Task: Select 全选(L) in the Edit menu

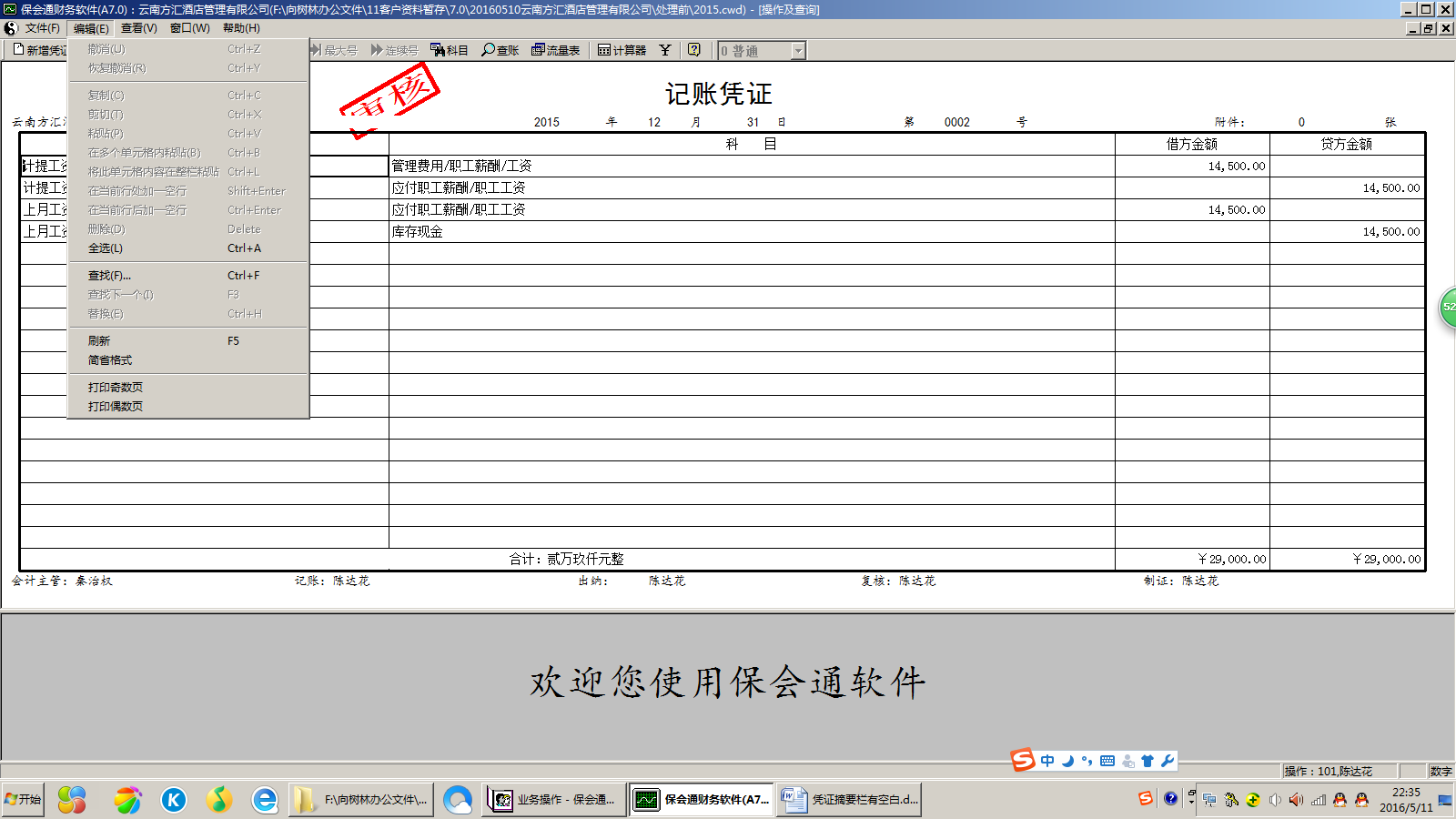Action: 103,248
